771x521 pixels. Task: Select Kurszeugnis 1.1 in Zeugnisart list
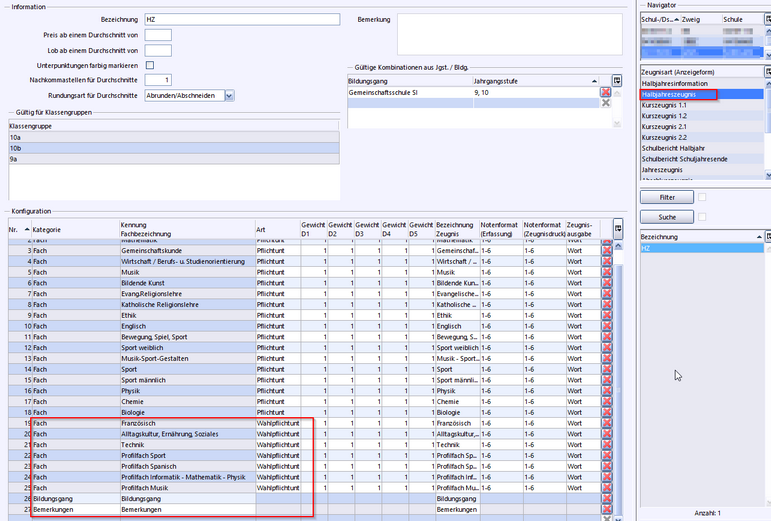pyautogui.click(x=664, y=105)
